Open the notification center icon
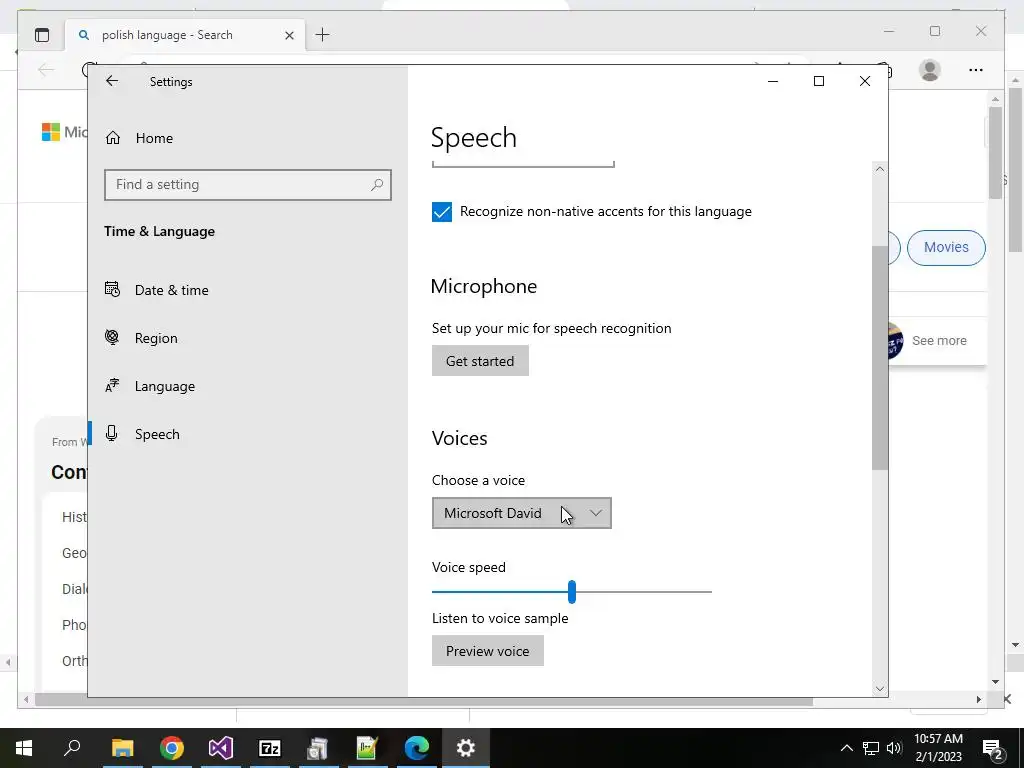The width and height of the screenshot is (1024, 768). point(992,748)
